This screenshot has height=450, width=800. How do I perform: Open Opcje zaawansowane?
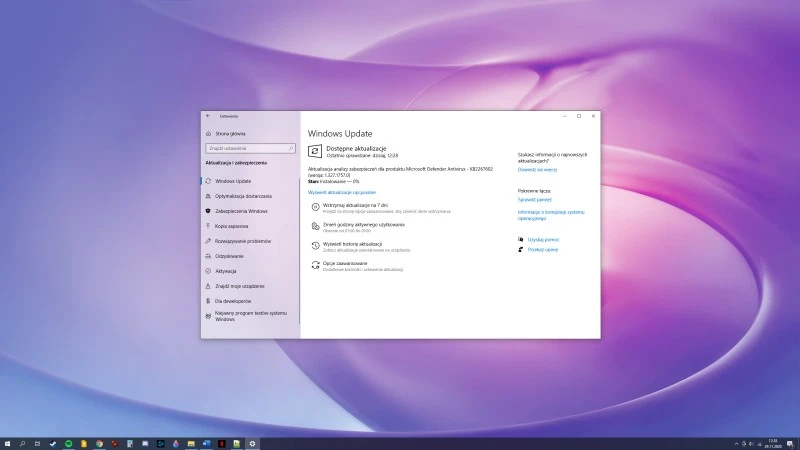pos(345,263)
